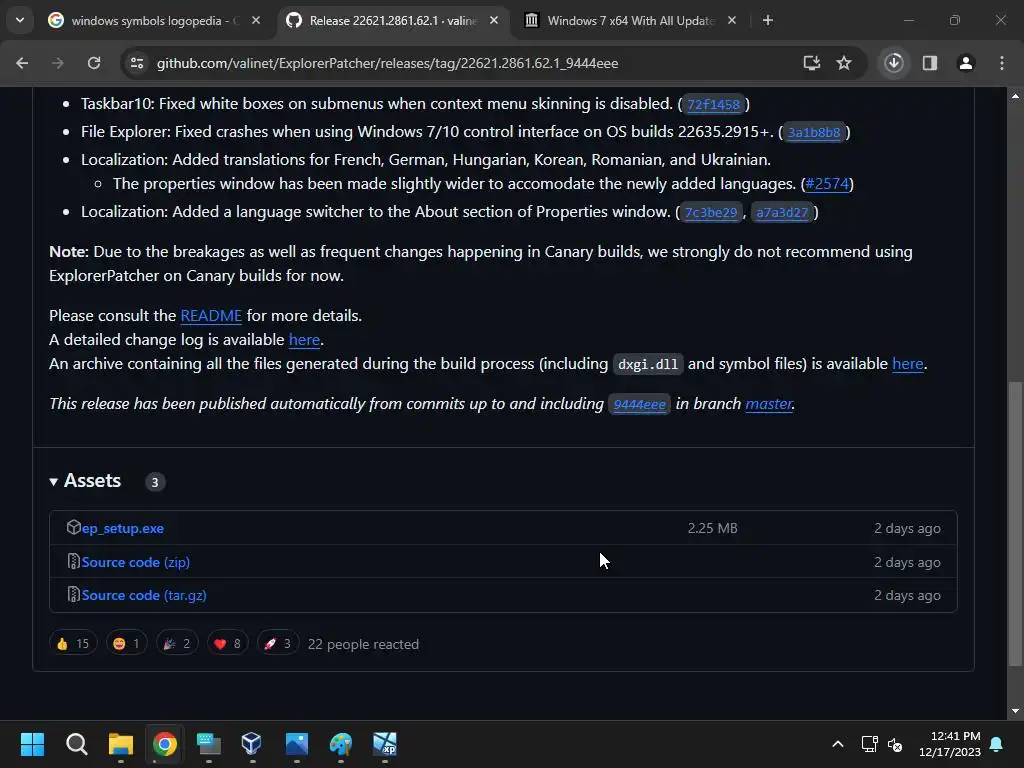The width and height of the screenshot is (1024, 768).
Task: Open commit link 9444eee
Action: click(639, 405)
